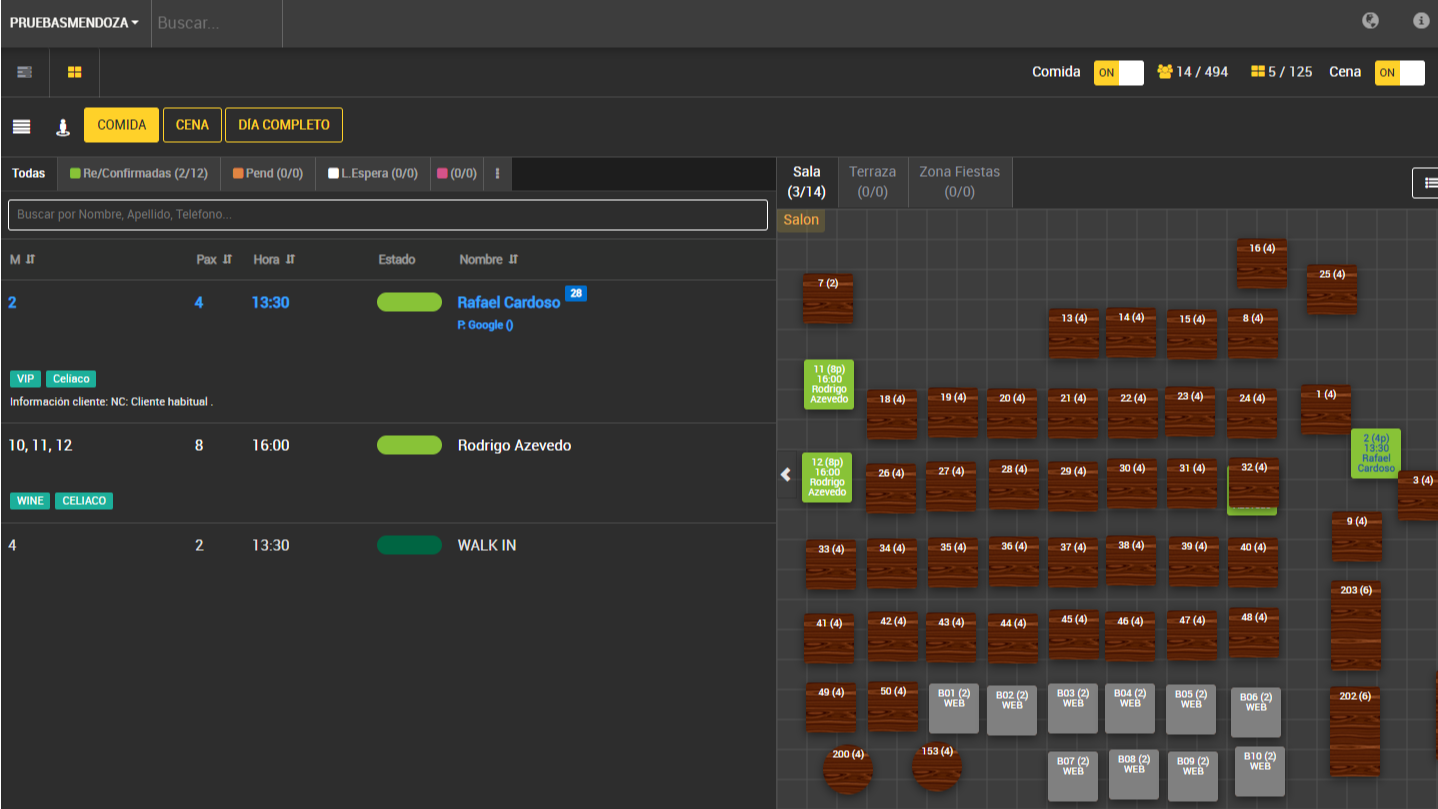Sort reservations by Hora column
1438x809 pixels.
tap(274, 259)
